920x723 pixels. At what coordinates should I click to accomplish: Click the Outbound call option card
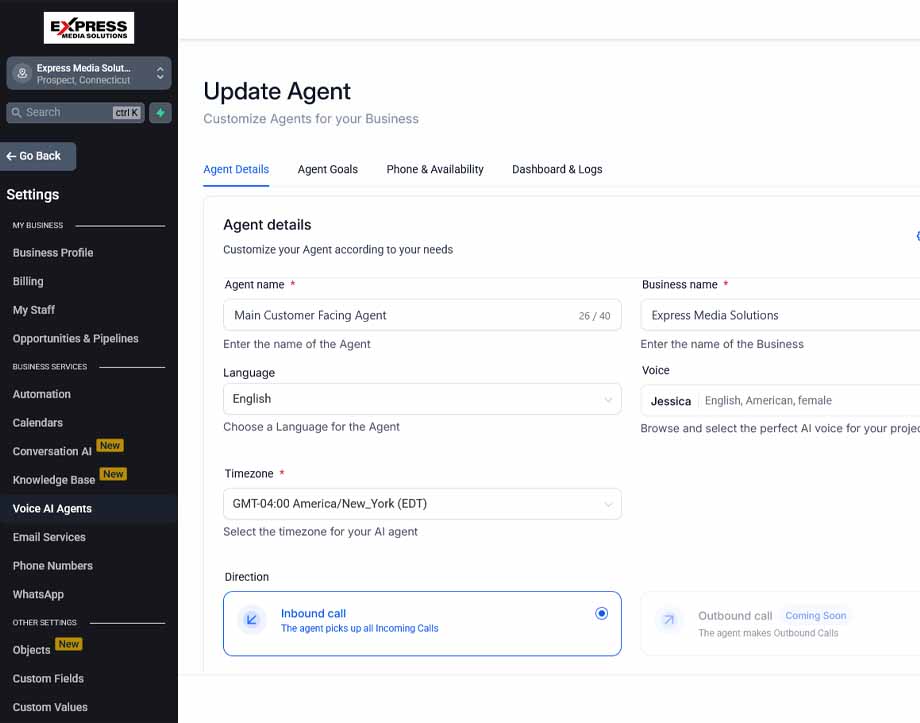coord(780,624)
